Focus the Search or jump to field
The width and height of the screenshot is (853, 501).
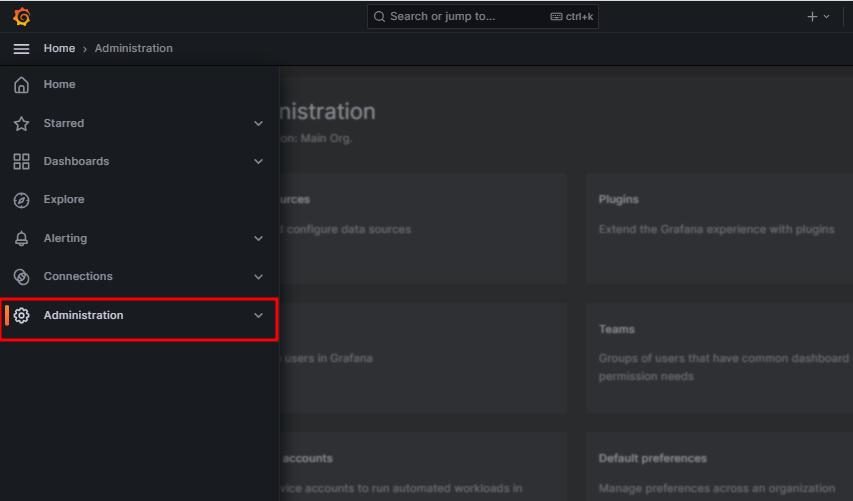483,17
